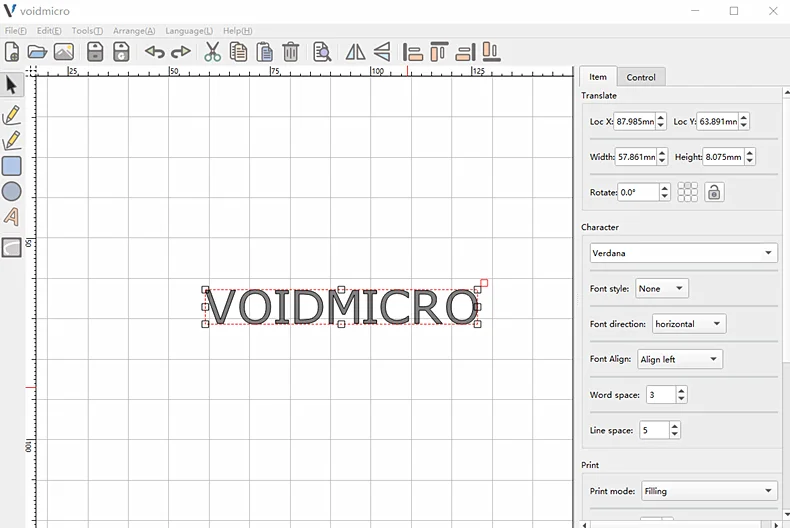This screenshot has height=528, width=790.
Task: Select the text A tool
Action: point(12,217)
